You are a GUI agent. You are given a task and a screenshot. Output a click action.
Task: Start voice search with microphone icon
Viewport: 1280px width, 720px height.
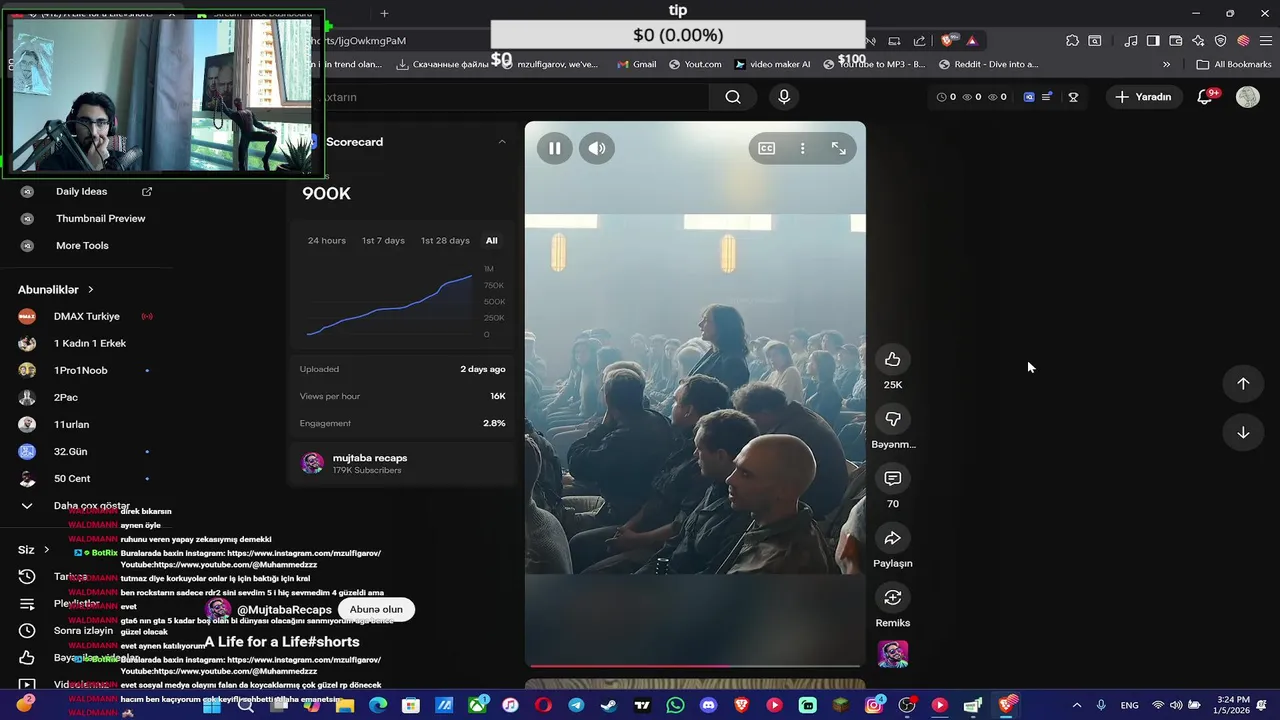point(784,97)
